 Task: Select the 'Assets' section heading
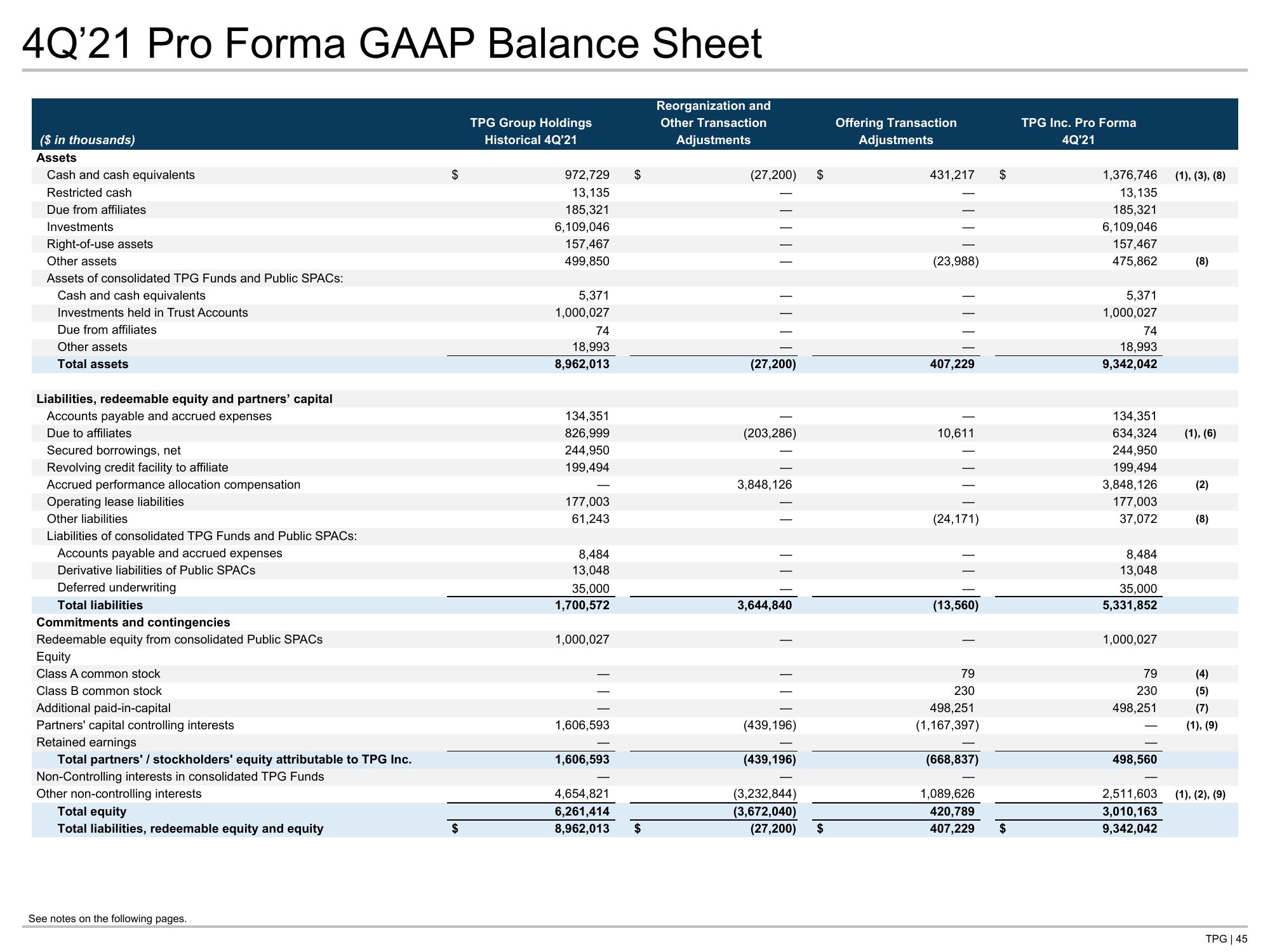tap(57, 158)
